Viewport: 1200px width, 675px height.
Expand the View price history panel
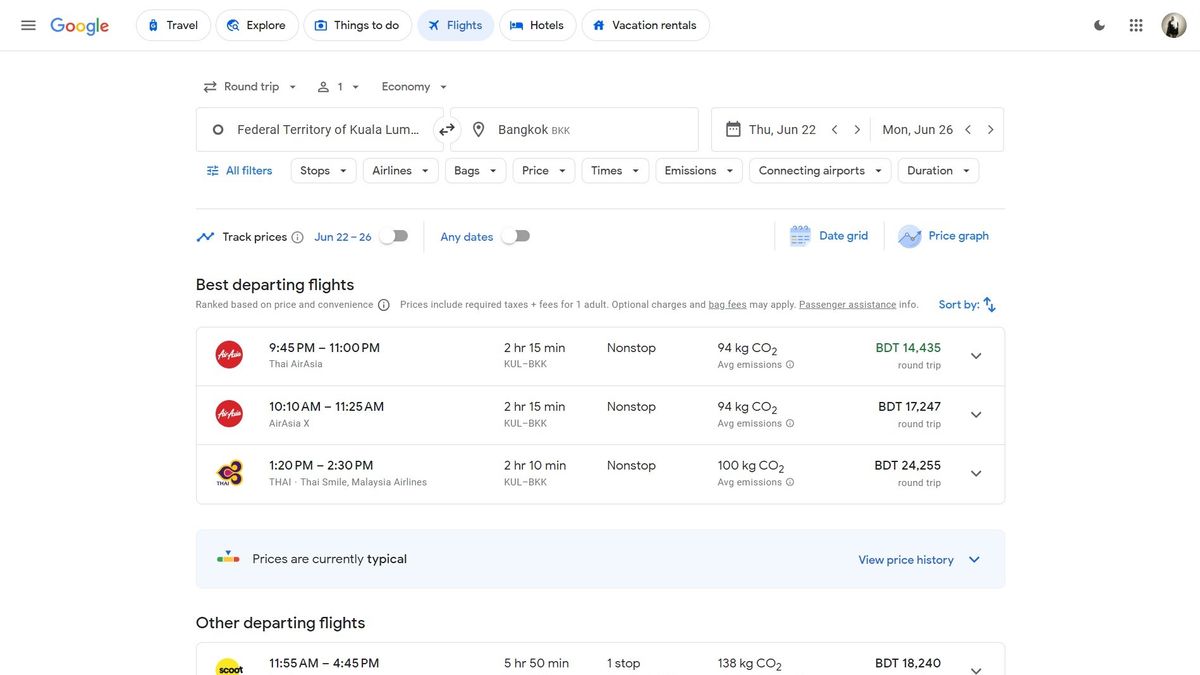(x=919, y=560)
